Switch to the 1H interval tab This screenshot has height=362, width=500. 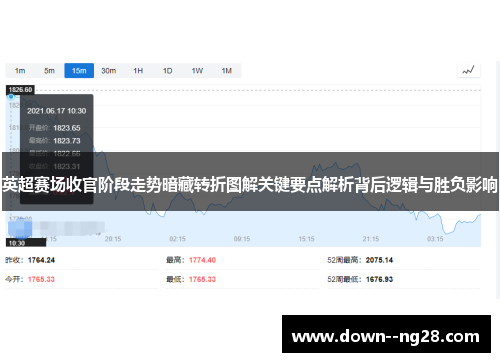(x=138, y=71)
